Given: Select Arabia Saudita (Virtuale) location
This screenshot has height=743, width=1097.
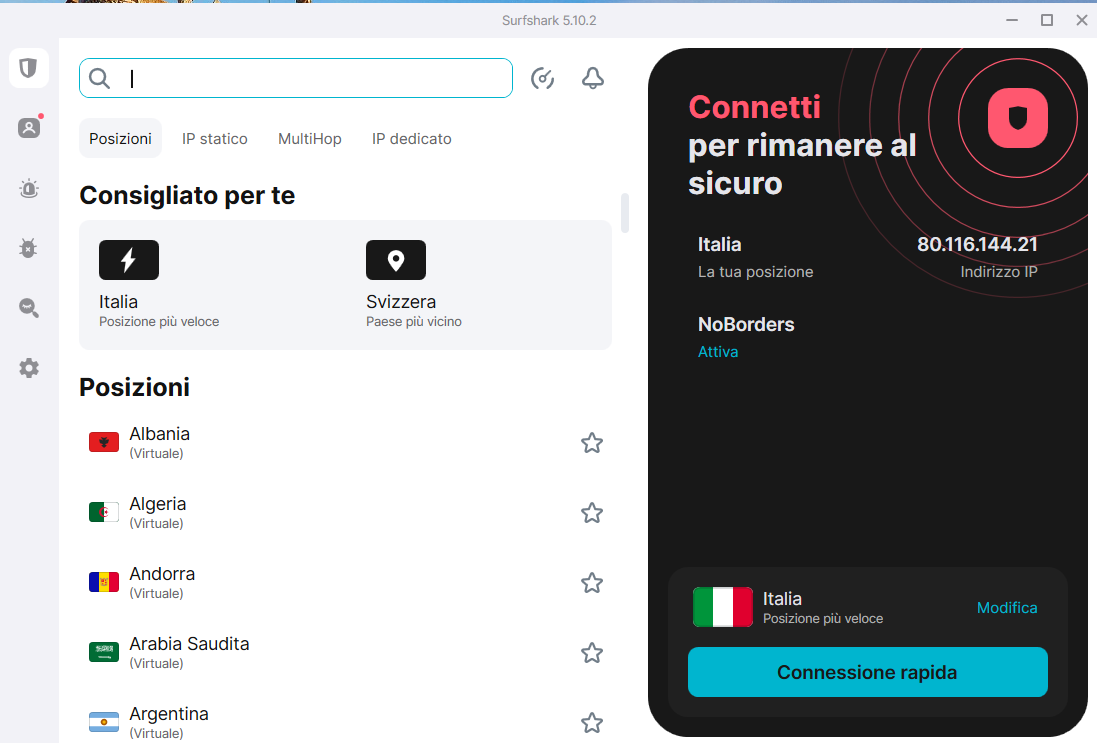Looking at the screenshot, I should 346,653.
